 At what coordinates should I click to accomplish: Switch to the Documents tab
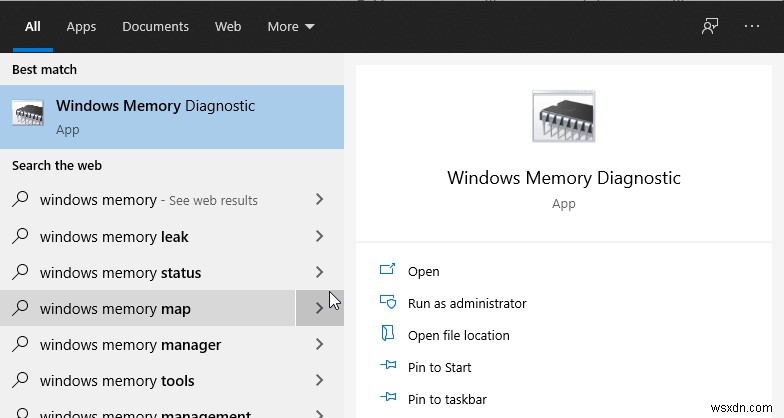[155, 27]
